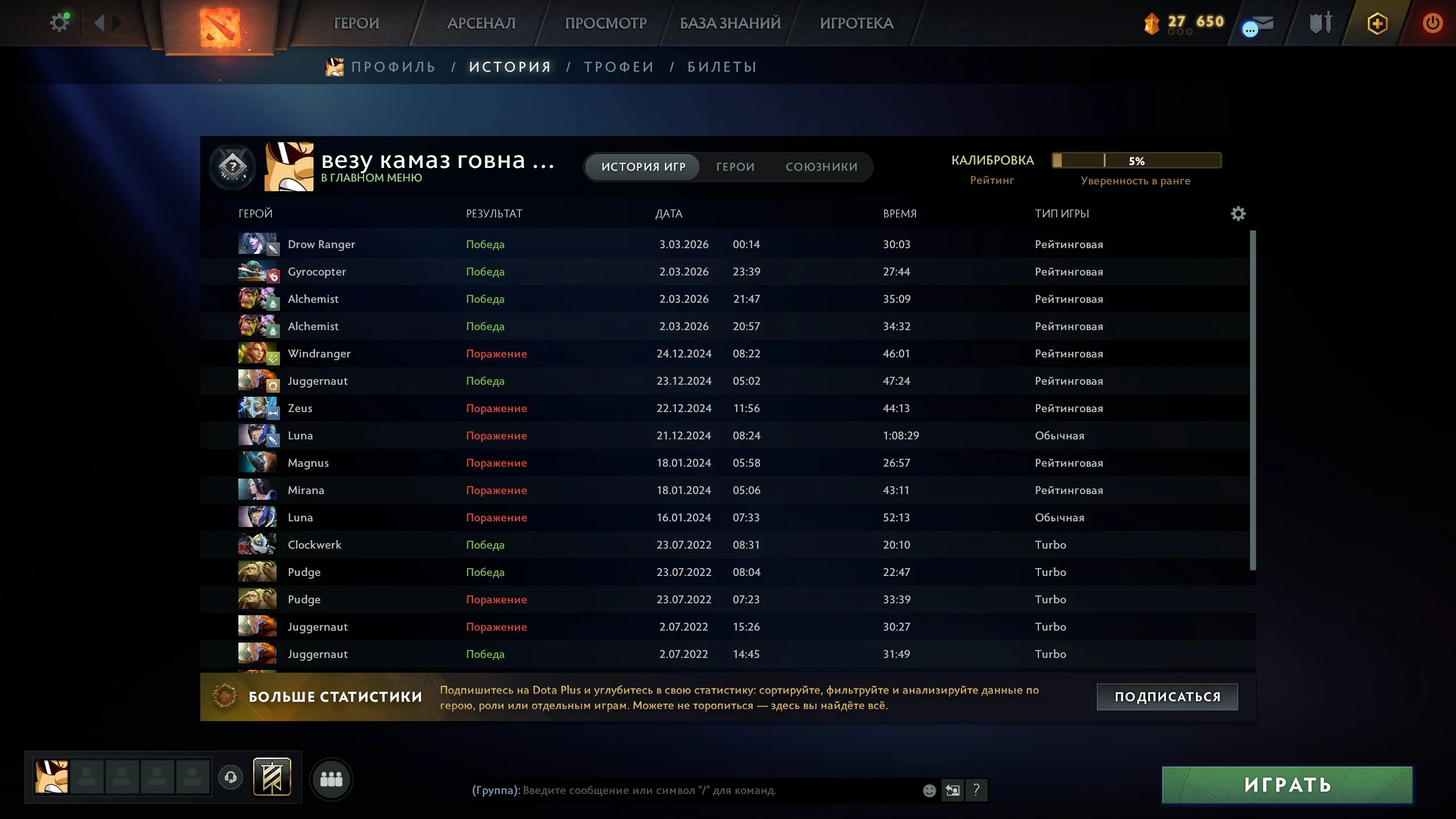
Task: Toggle the voice headset icon in party bar
Action: tap(230, 777)
